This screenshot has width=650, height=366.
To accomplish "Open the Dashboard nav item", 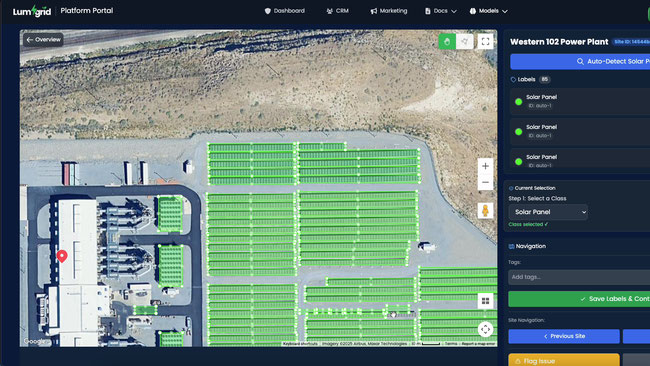I will 285,11.
